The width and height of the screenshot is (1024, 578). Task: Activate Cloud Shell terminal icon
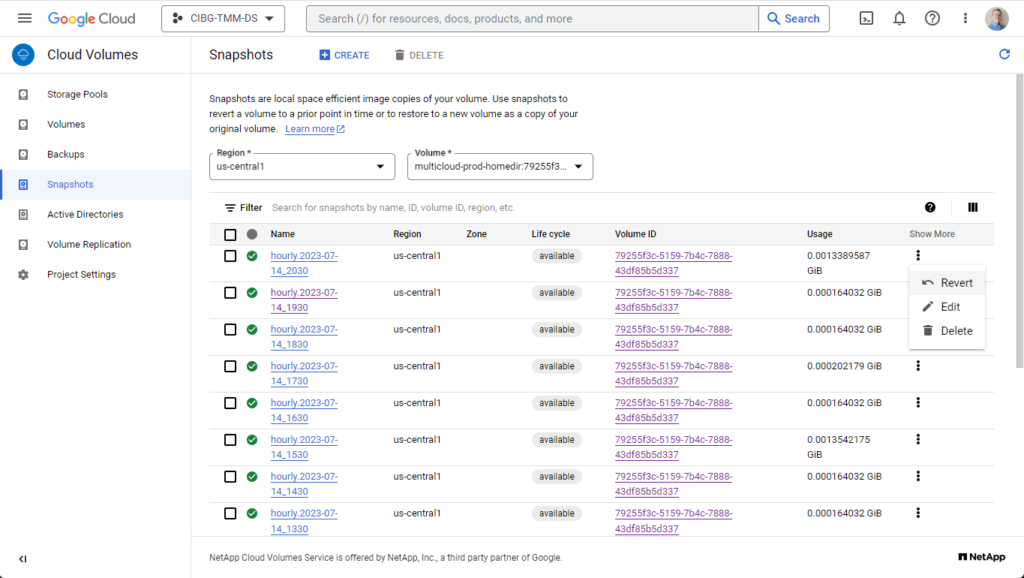coord(867,18)
